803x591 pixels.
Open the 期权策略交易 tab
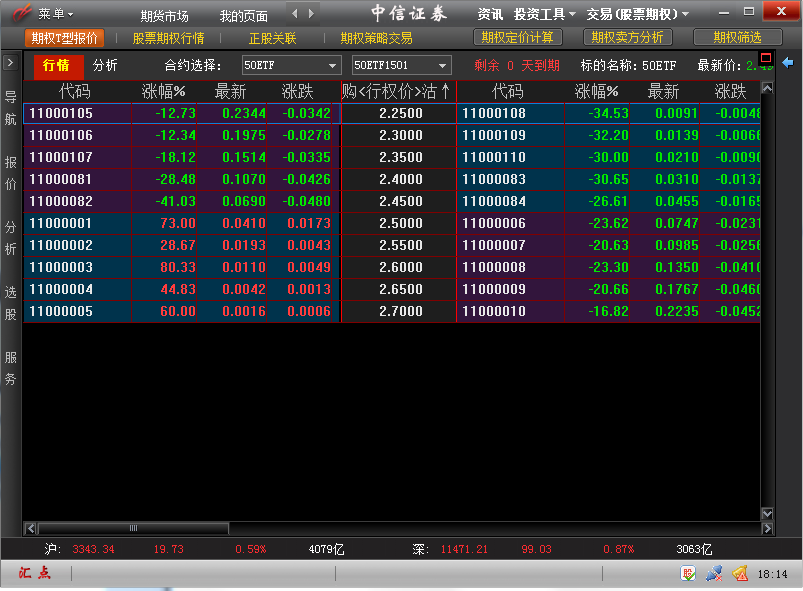(x=376, y=38)
